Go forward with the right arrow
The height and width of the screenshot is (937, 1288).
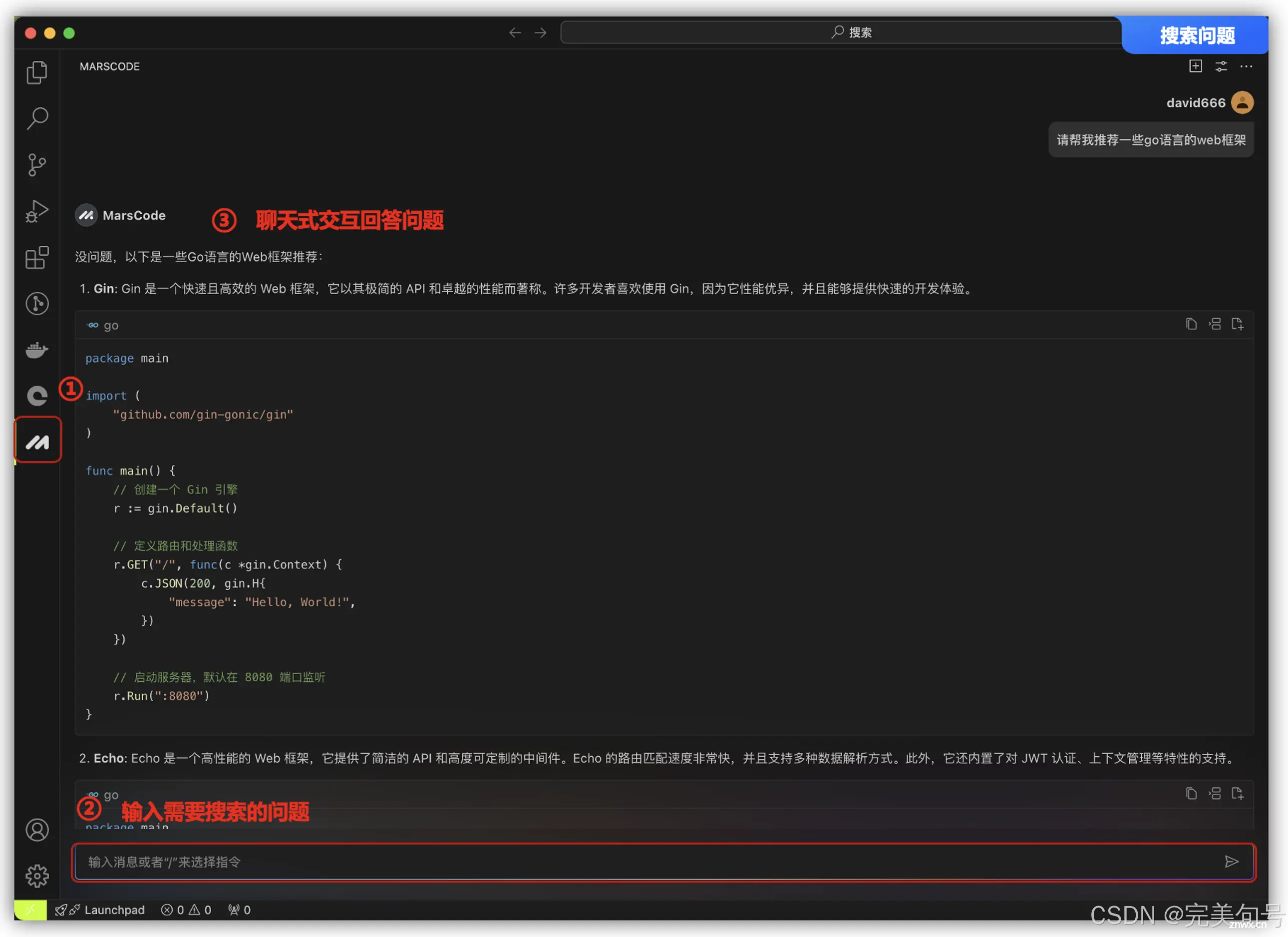tap(541, 32)
